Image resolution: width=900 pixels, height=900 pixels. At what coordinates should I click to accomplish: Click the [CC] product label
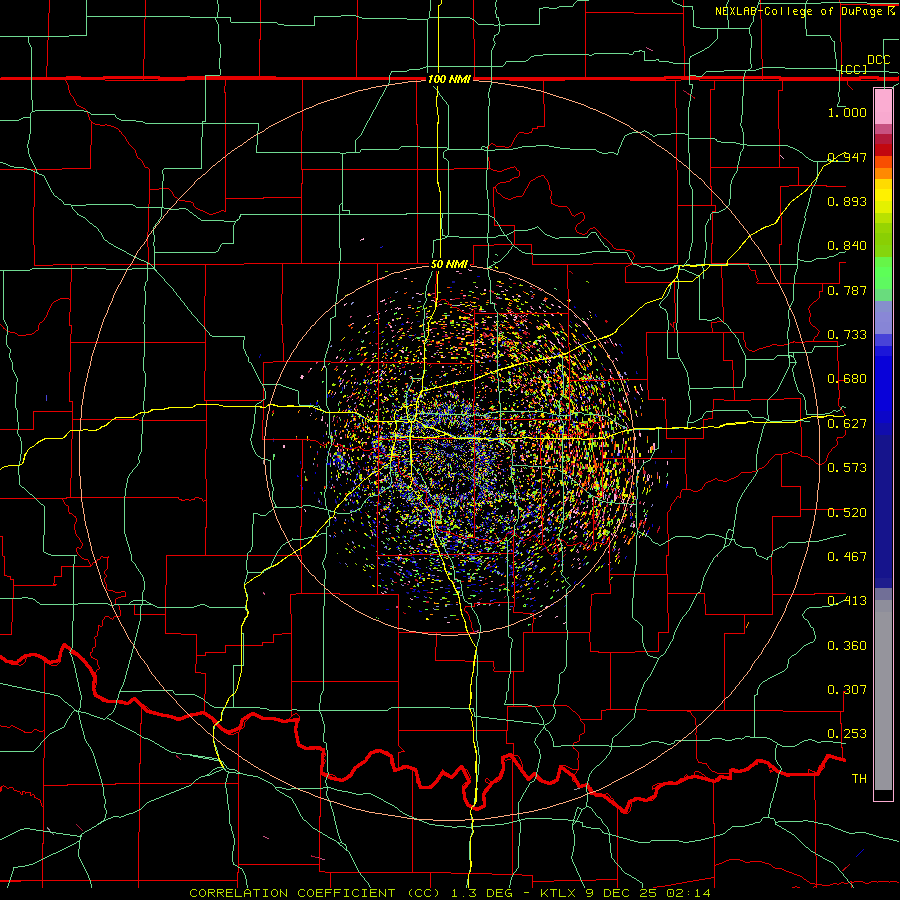(x=854, y=69)
